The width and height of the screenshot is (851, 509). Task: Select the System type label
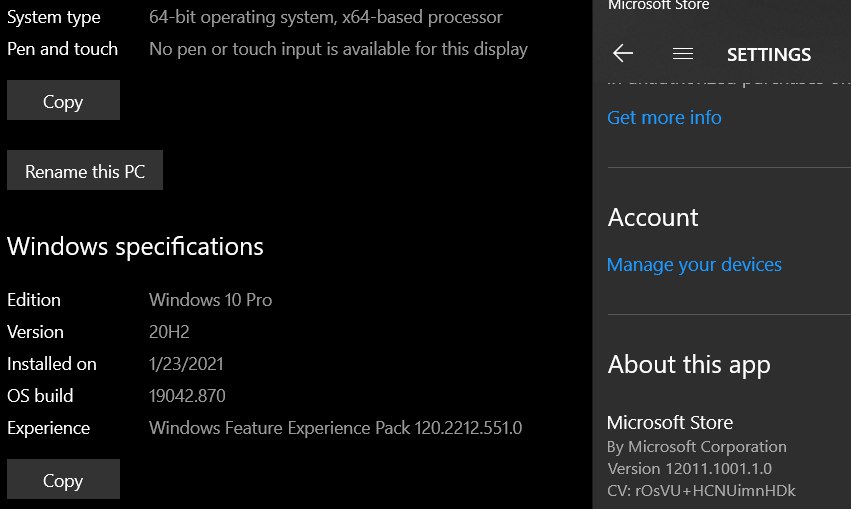coord(54,17)
